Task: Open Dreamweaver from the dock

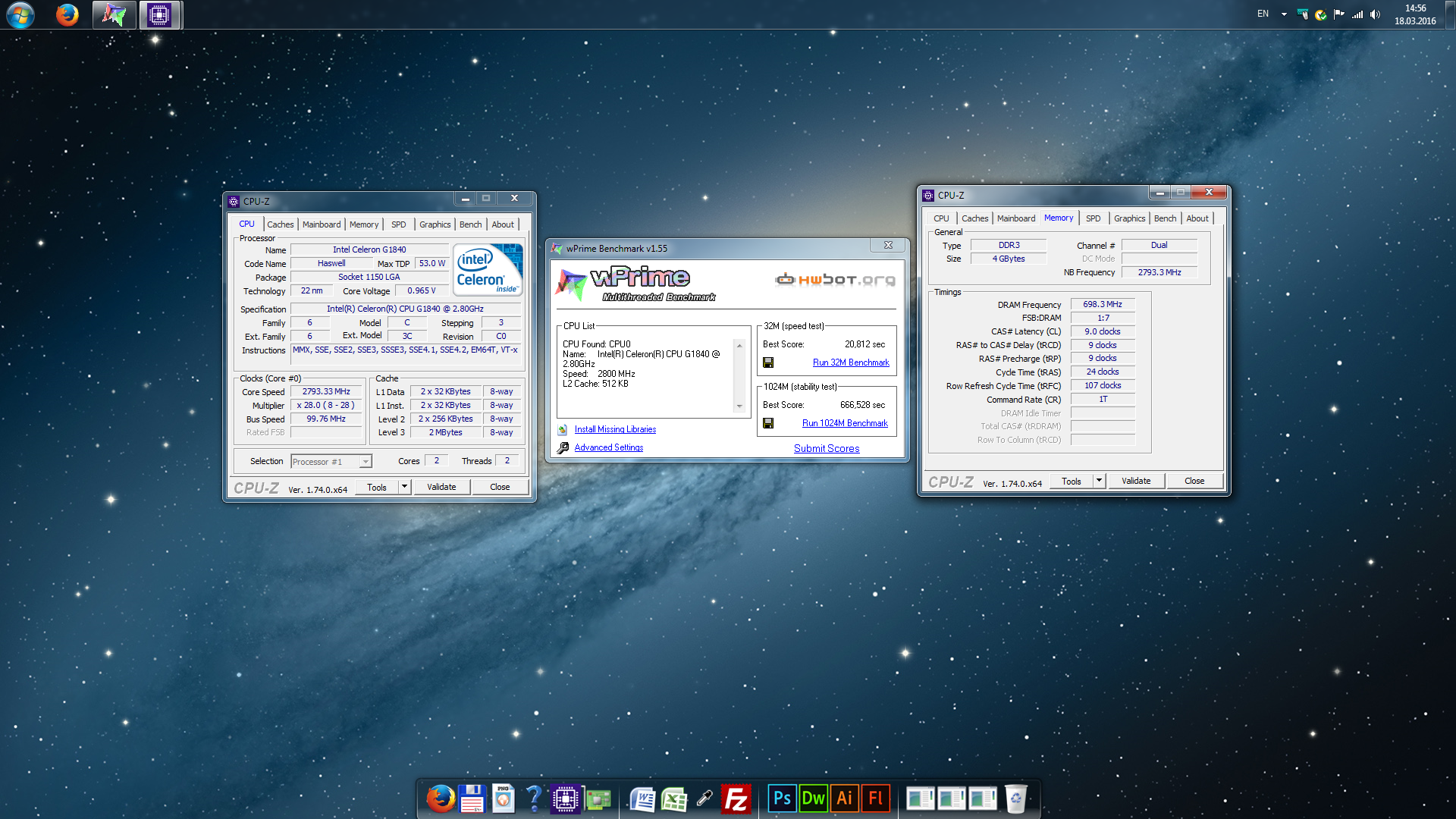Action: (x=813, y=799)
